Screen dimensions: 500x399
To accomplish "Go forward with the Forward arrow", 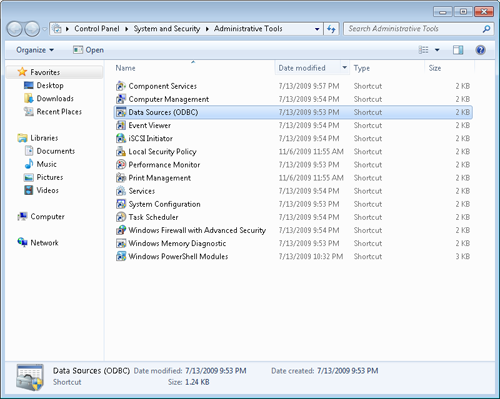I will (32, 29).
